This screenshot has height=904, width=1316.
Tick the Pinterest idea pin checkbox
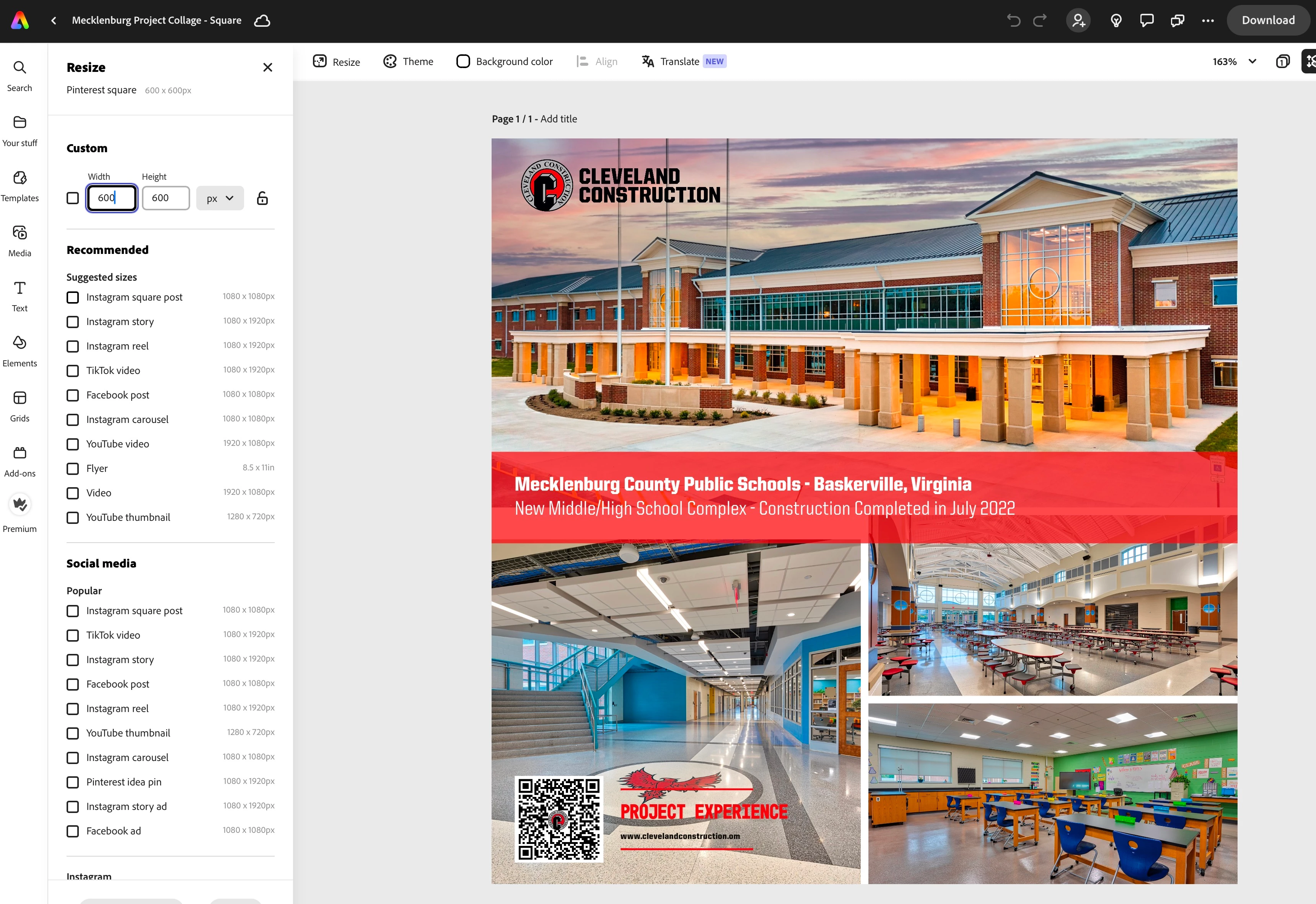click(x=73, y=782)
